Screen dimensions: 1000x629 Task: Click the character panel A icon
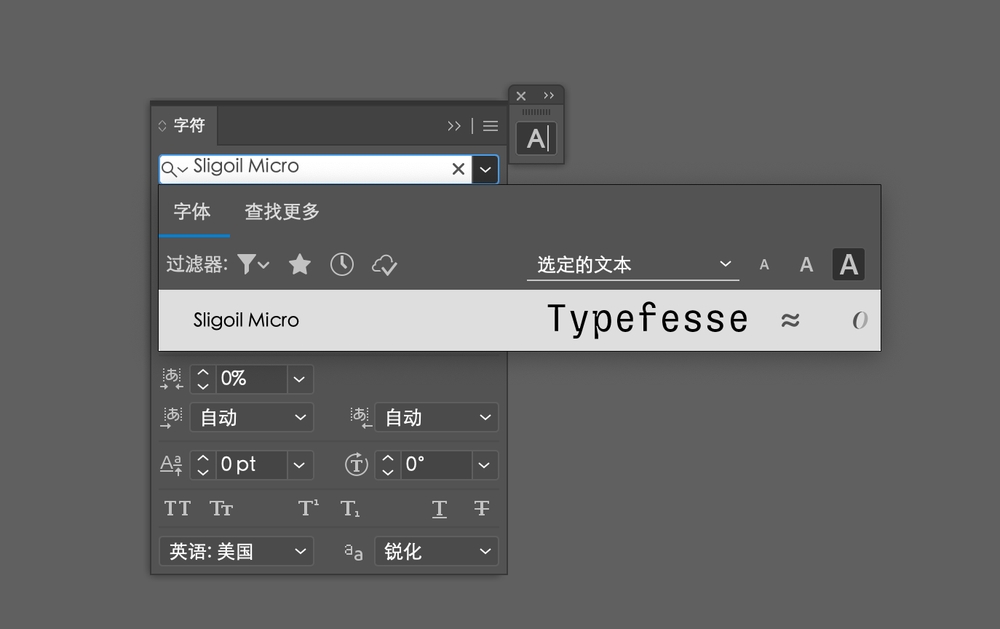click(536, 138)
